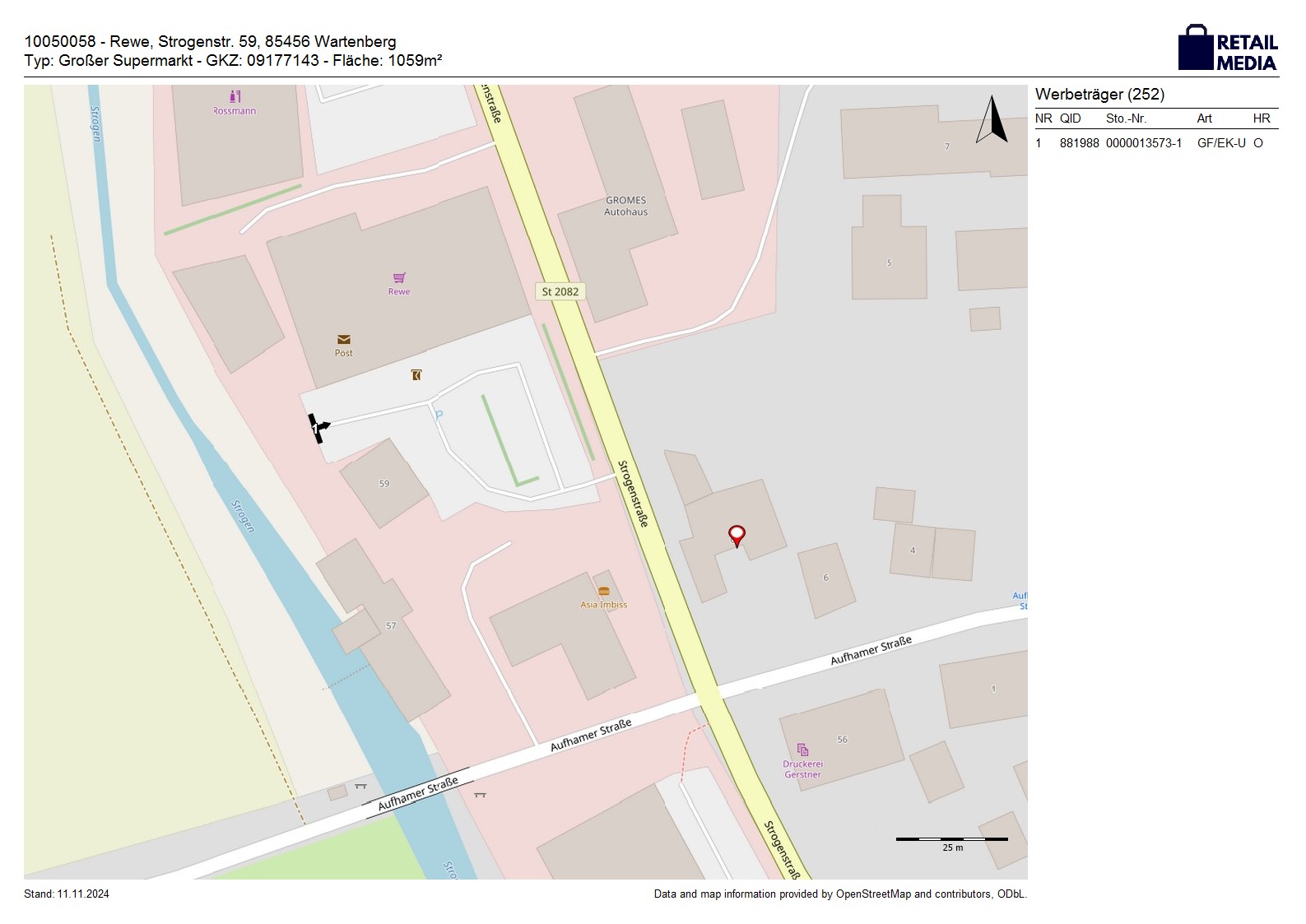
Task: Select the GROMES Autohaus label
Action: point(625,206)
